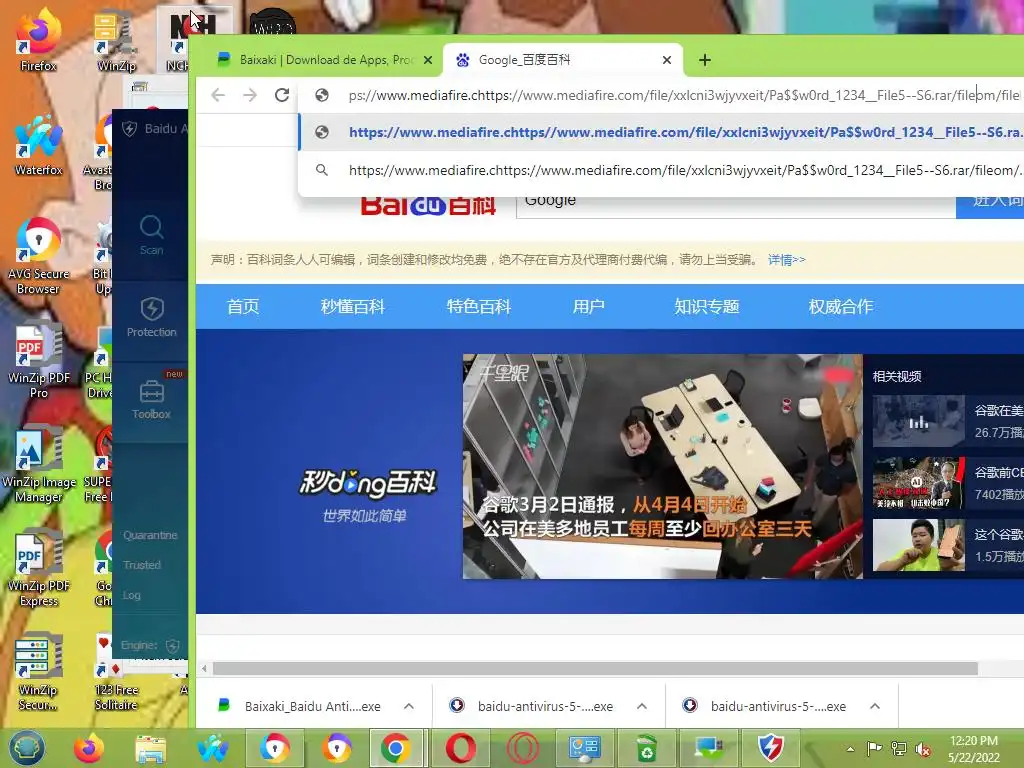Open the Baidu Antivirus shield taskbar icon
This screenshot has height=768, width=1024.
771,748
